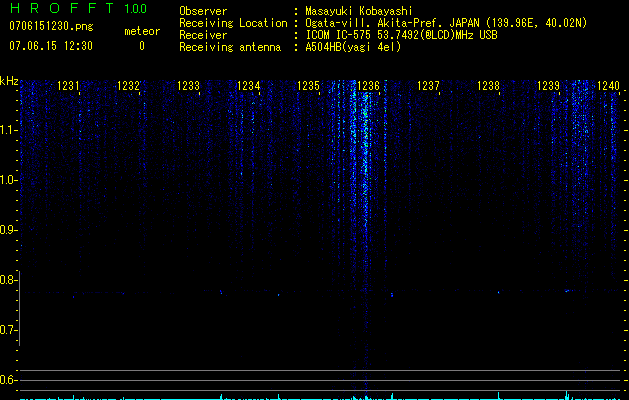Click the 1238 time marker
Screen dimensions: 629x400
click(x=488, y=86)
